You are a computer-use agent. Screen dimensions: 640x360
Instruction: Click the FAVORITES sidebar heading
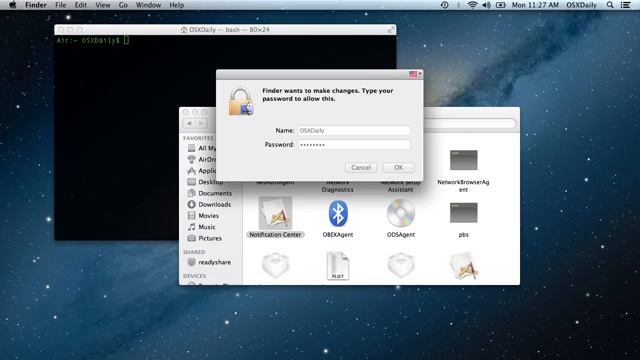pos(198,138)
